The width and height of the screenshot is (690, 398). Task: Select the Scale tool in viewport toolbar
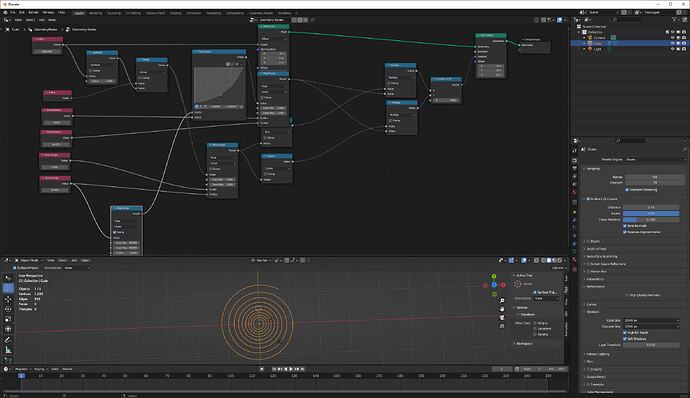(8, 319)
